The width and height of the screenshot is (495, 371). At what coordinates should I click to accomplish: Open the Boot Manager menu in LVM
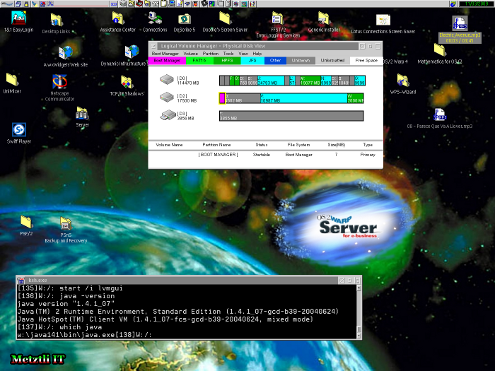(165, 53)
